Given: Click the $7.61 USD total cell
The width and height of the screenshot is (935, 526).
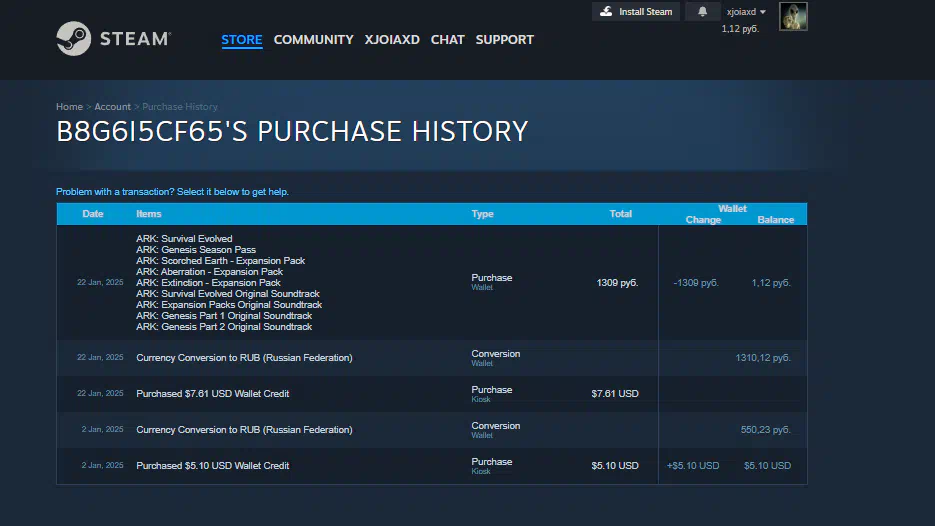Looking at the screenshot, I should click(x=615, y=394).
